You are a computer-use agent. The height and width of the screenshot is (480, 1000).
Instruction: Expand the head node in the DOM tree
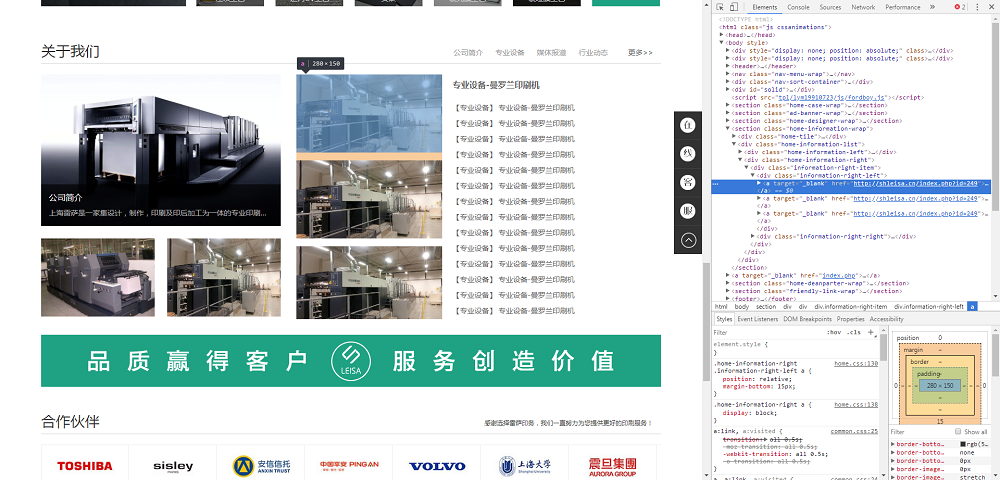(x=722, y=35)
